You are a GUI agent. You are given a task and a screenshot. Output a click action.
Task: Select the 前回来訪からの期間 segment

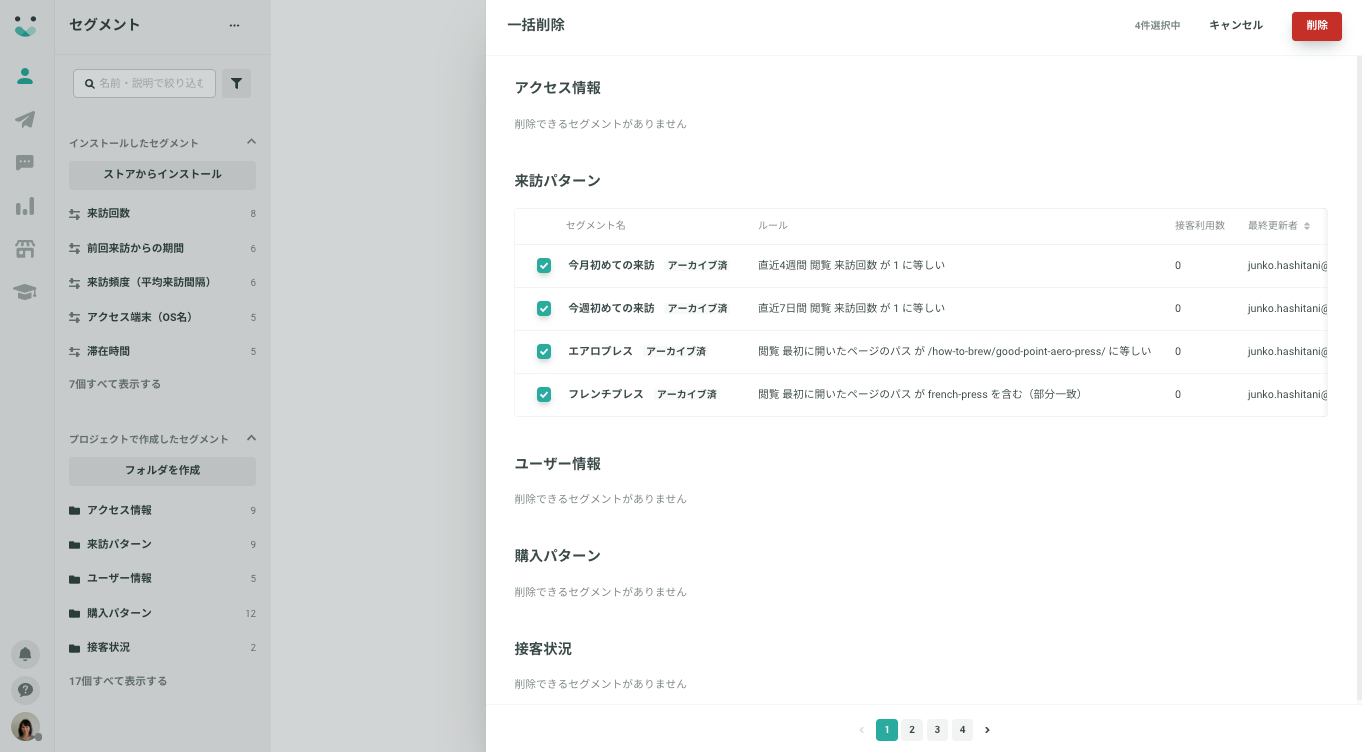click(162, 248)
